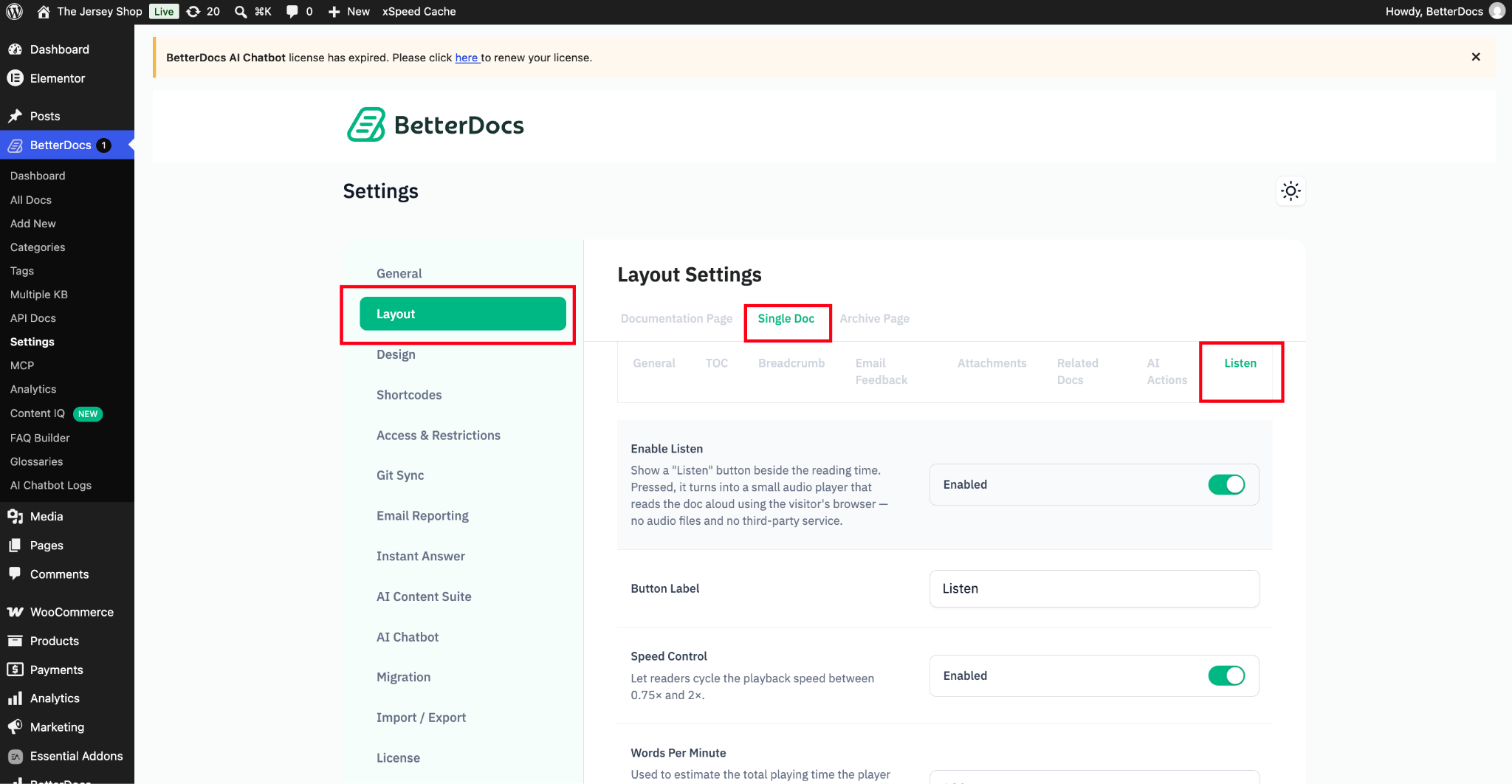Image resolution: width=1512 pixels, height=784 pixels.
Task: Open AI Chatbot settings section
Action: (x=408, y=637)
